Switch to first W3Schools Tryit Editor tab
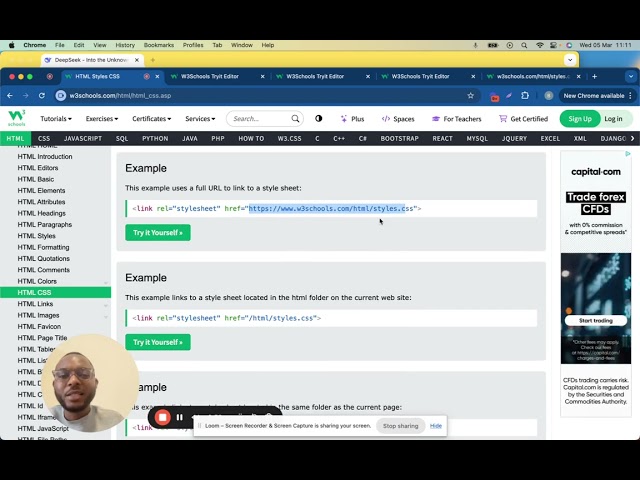Image resolution: width=640 pixels, height=480 pixels. tap(217, 76)
